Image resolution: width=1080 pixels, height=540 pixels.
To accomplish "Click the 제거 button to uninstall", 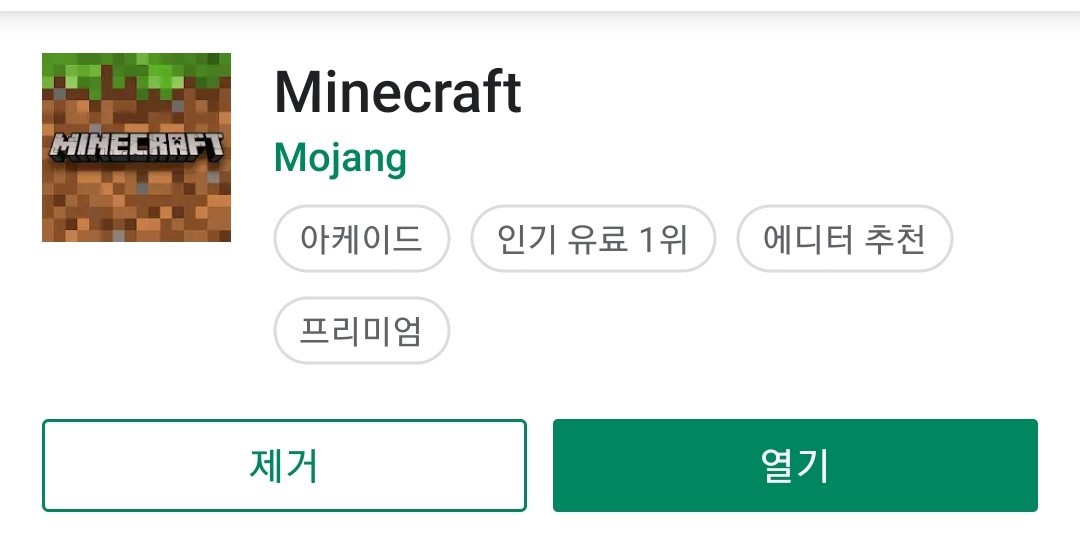I will 284,466.
